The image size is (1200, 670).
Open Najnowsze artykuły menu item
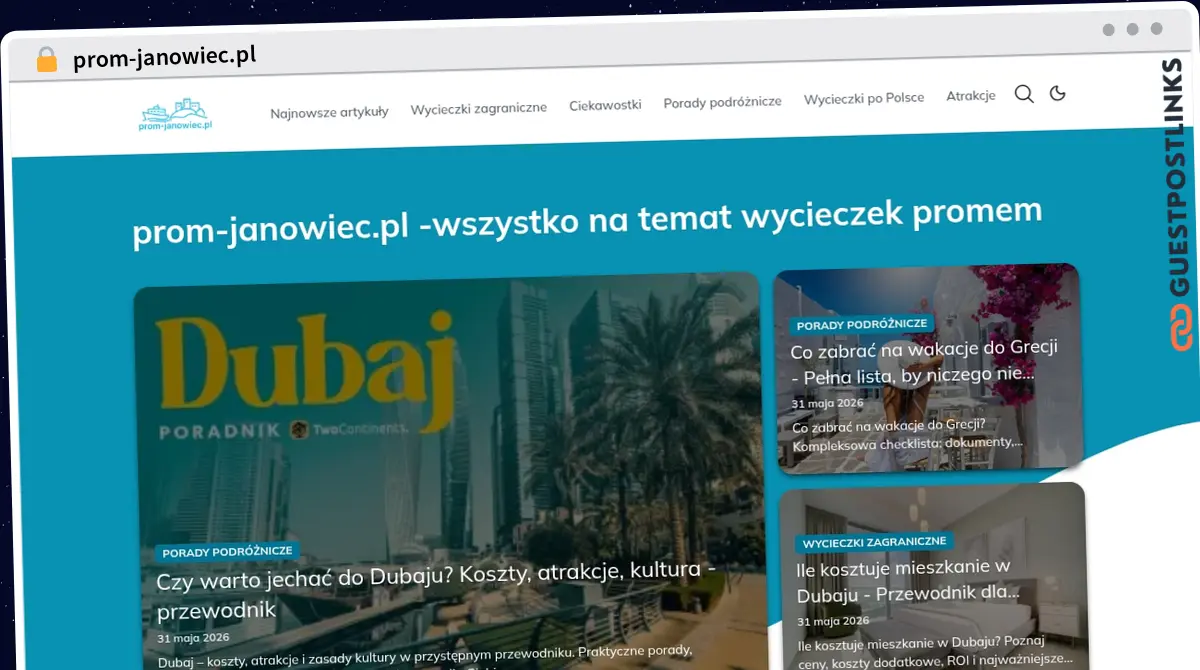329,112
